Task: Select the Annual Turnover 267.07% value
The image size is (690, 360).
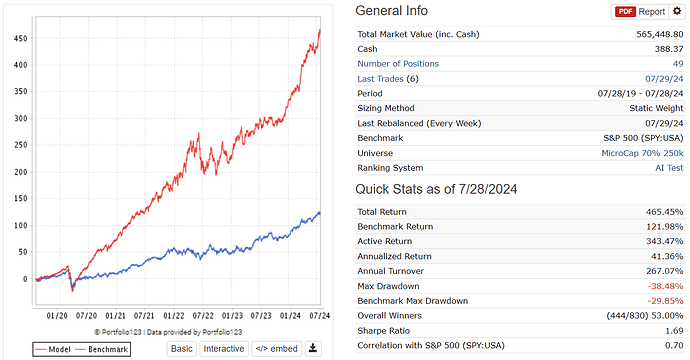Action: [664, 271]
